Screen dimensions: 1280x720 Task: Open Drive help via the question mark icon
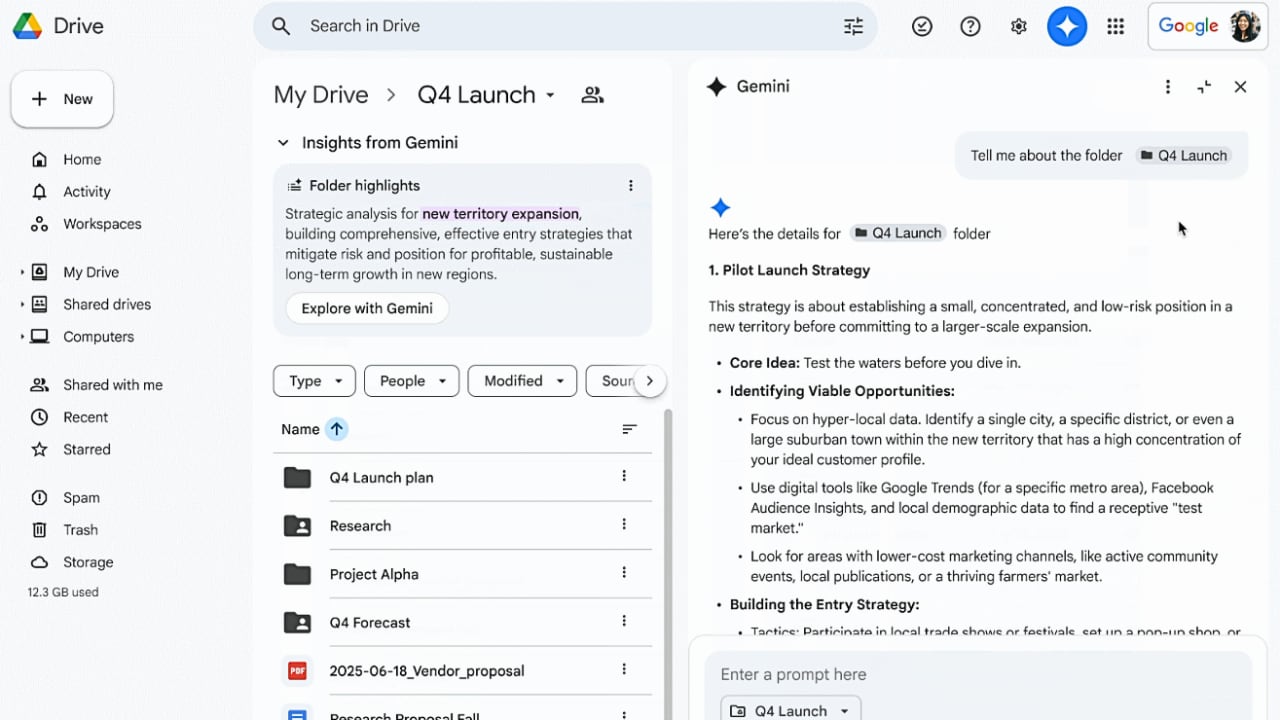point(970,26)
